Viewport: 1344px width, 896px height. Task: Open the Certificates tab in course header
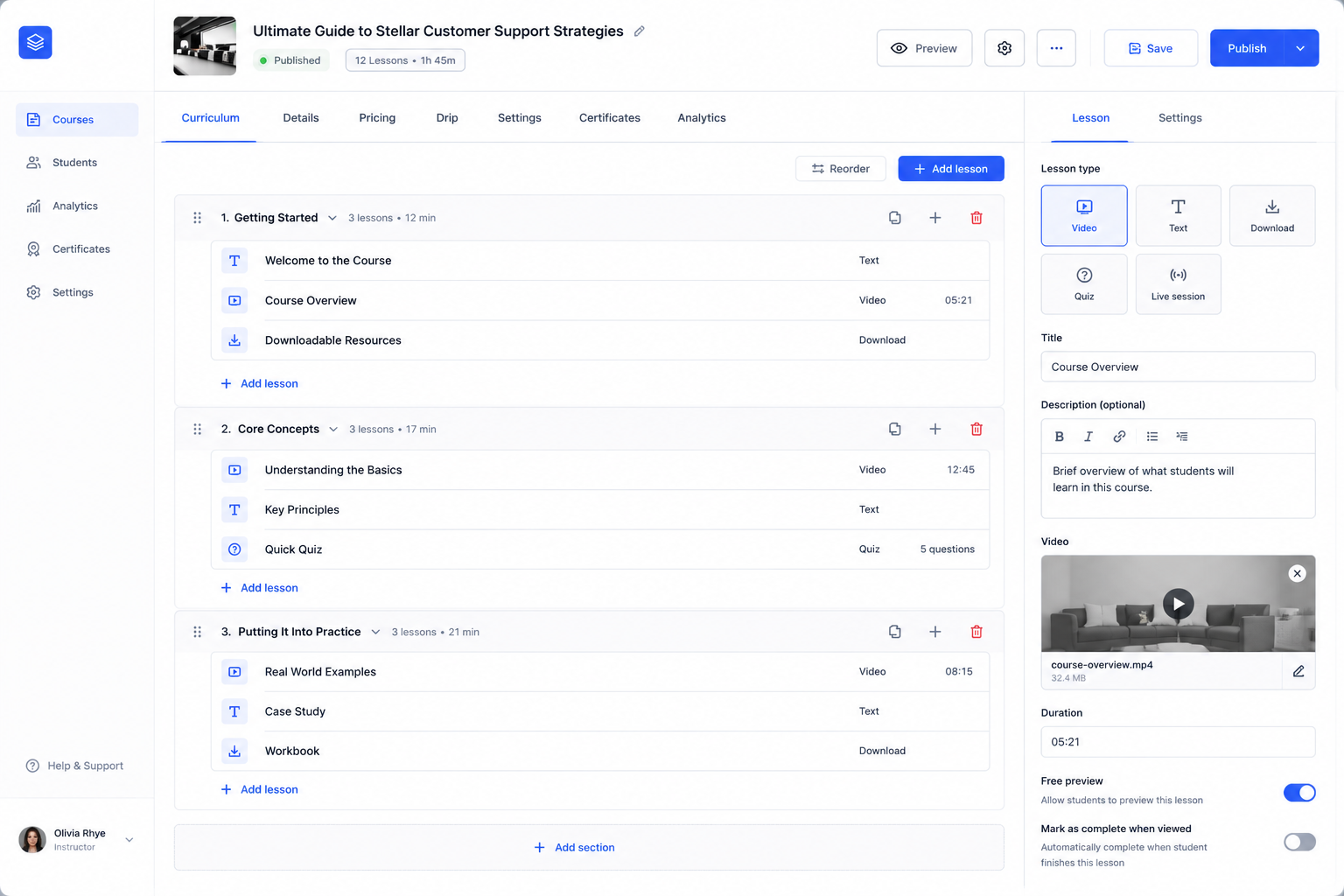pos(610,118)
